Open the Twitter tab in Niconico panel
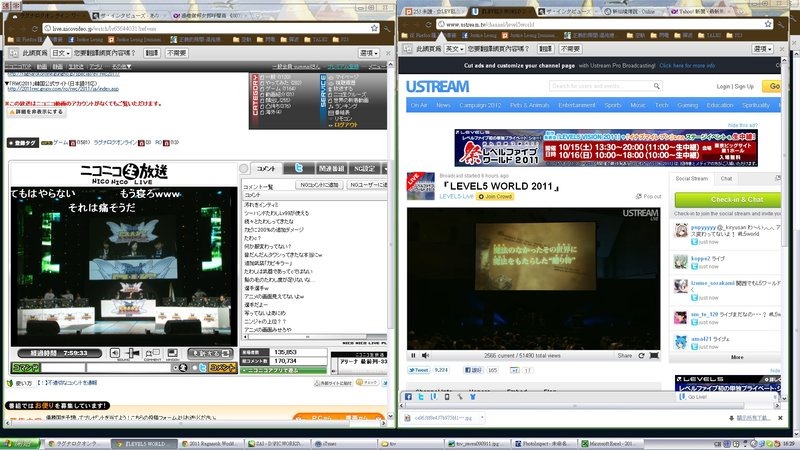Screen dimensions: 800x450 pyautogui.click(x=298, y=168)
